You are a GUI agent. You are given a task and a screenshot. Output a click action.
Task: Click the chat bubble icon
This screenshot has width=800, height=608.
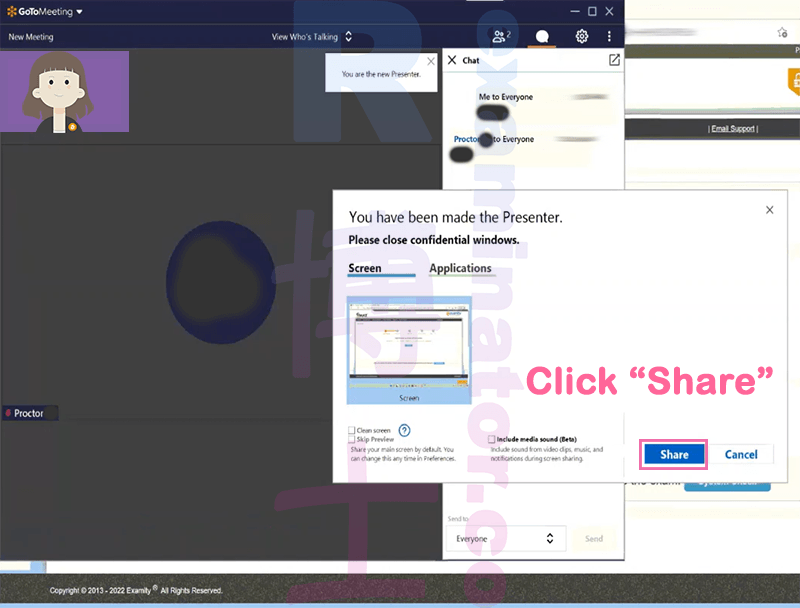pyautogui.click(x=542, y=36)
